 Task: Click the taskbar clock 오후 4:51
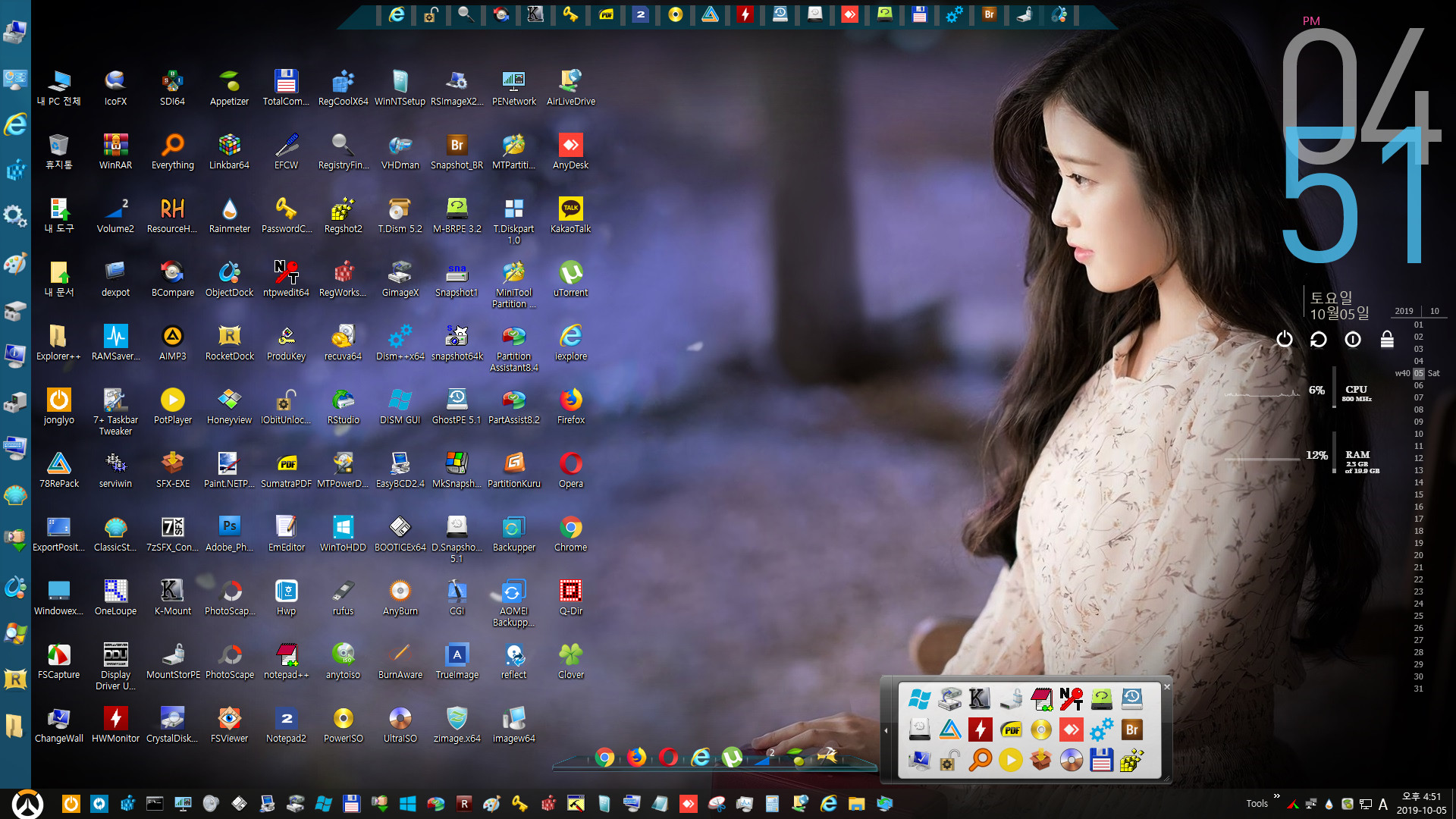pos(1422,797)
